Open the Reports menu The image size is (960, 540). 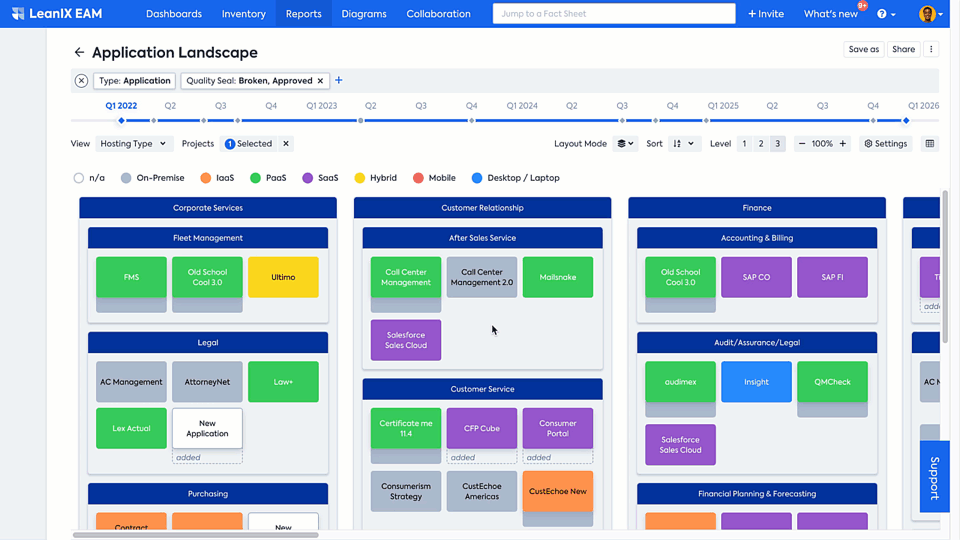(x=304, y=13)
